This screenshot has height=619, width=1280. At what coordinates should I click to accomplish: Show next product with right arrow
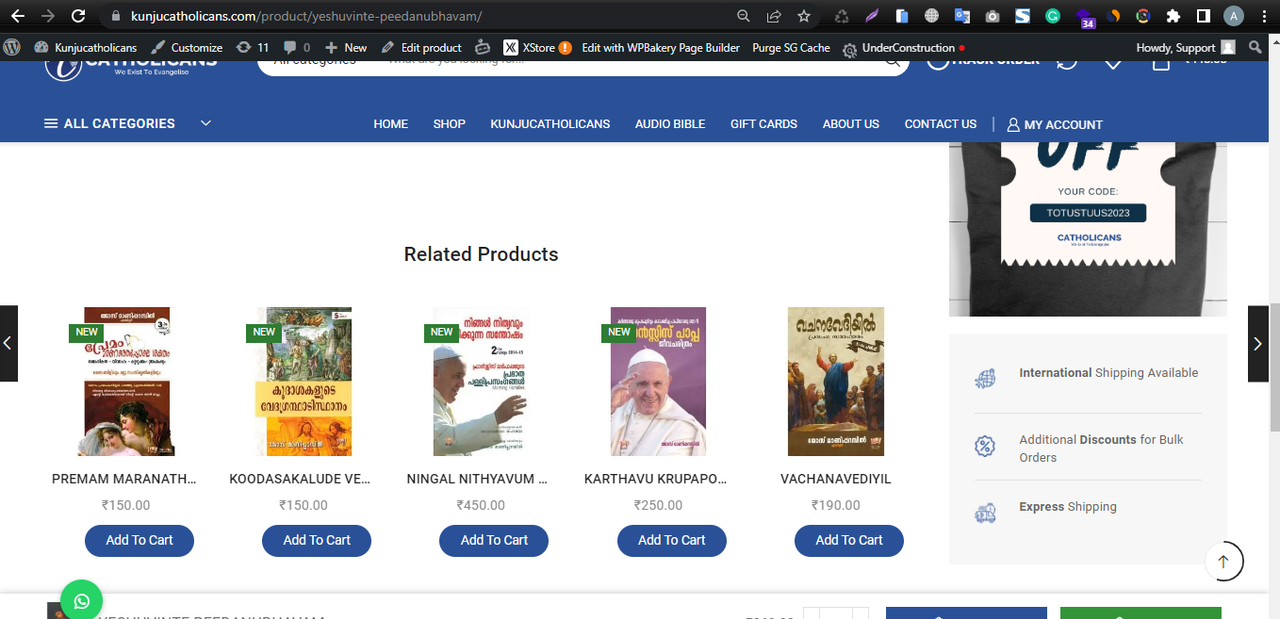tap(1258, 343)
